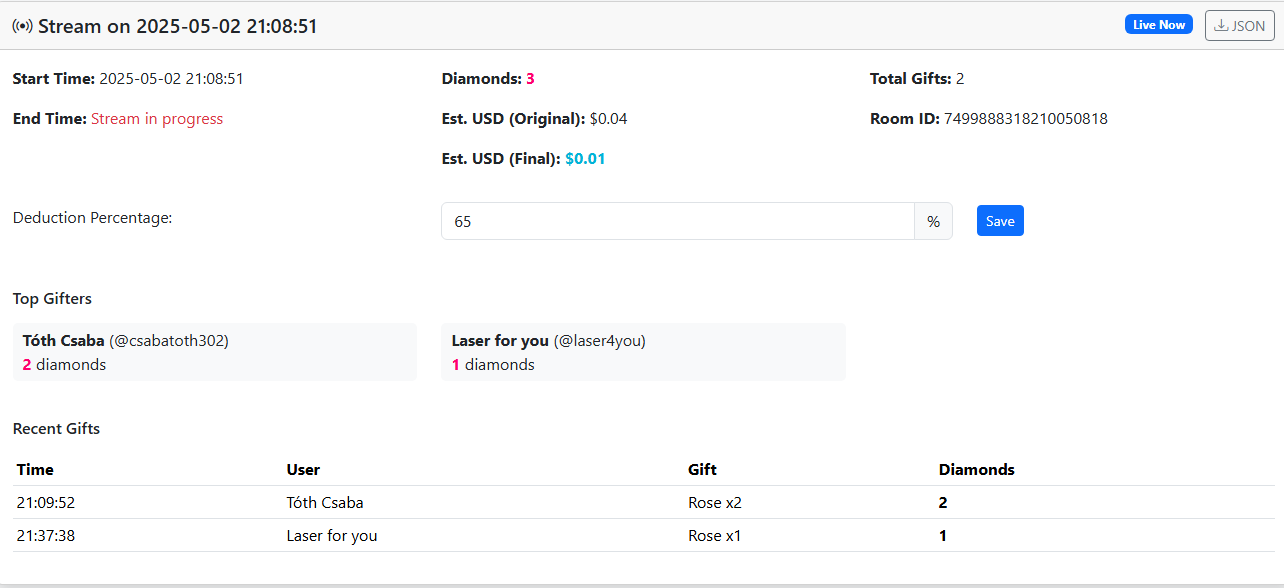1284x588 pixels.
Task: Click the stream title heading text
Action: 177,26
